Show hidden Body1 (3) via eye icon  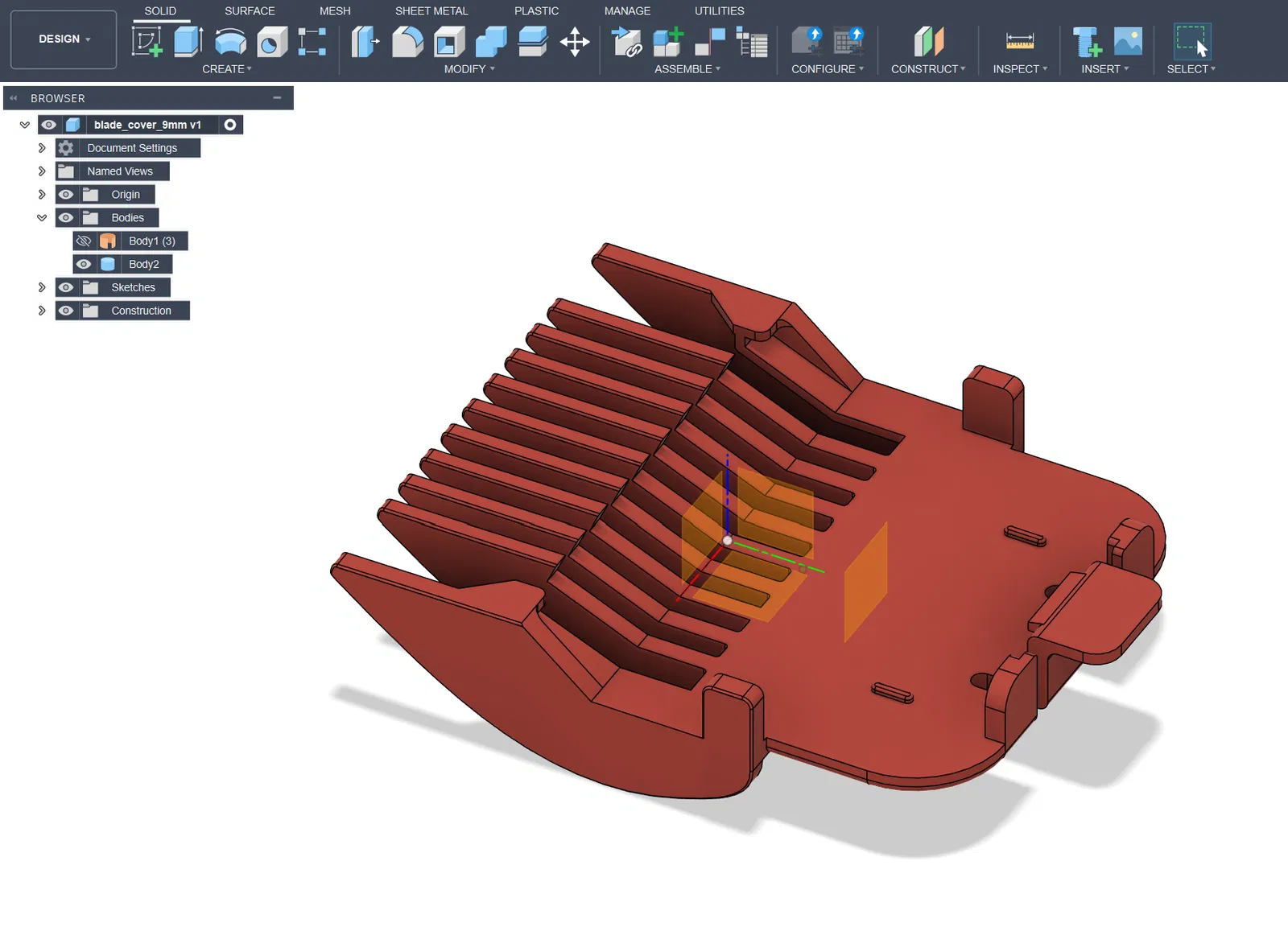(x=84, y=241)
